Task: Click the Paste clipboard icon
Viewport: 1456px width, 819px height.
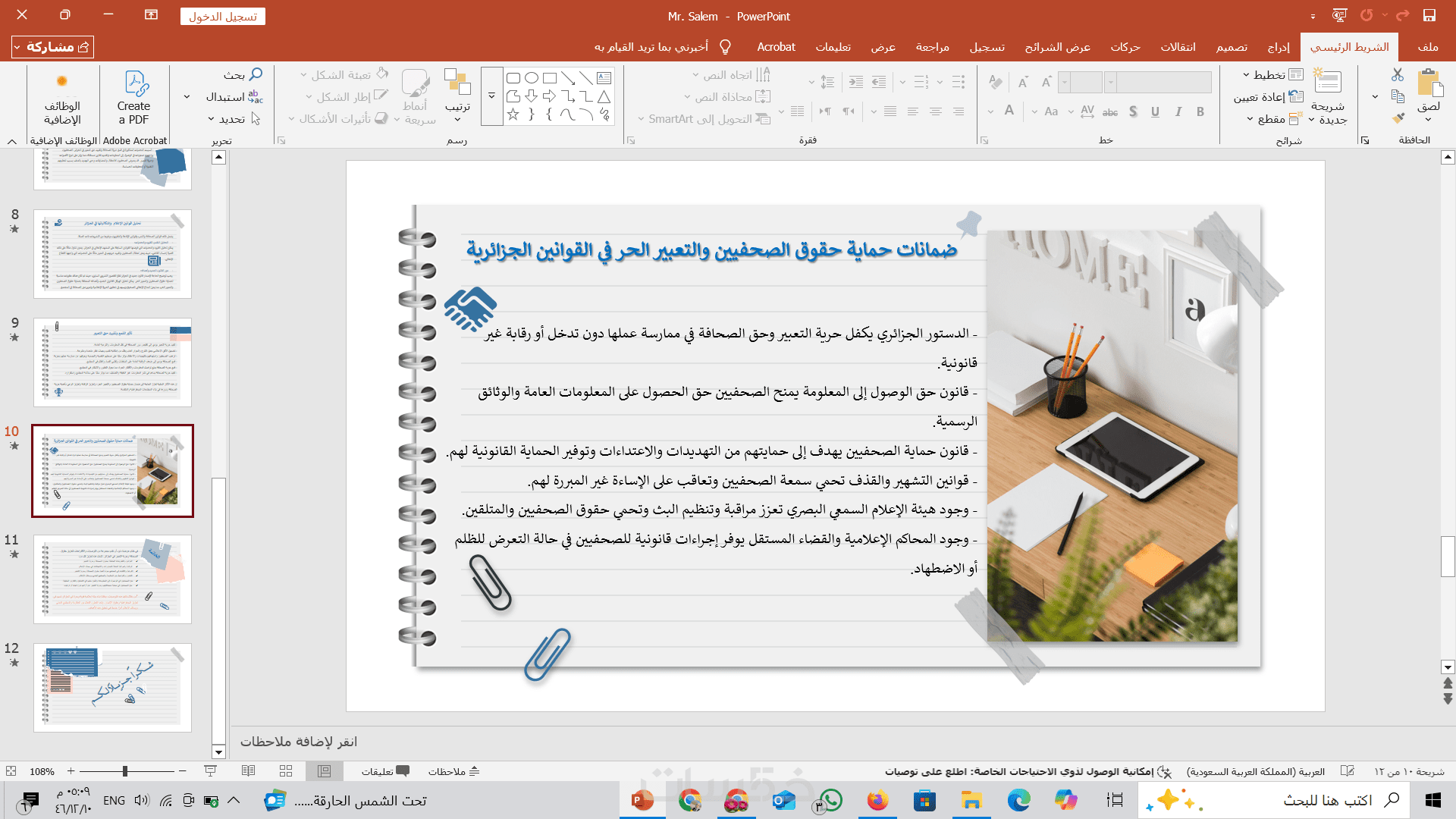Action: [1429, 83]
